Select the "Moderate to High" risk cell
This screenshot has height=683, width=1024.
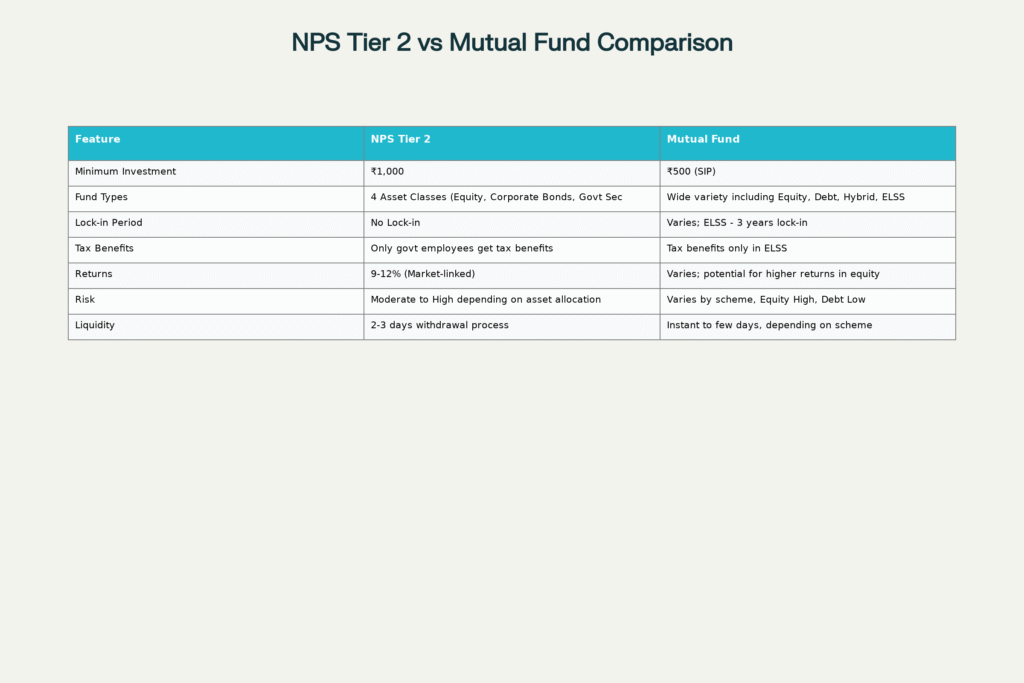(485, 299)
